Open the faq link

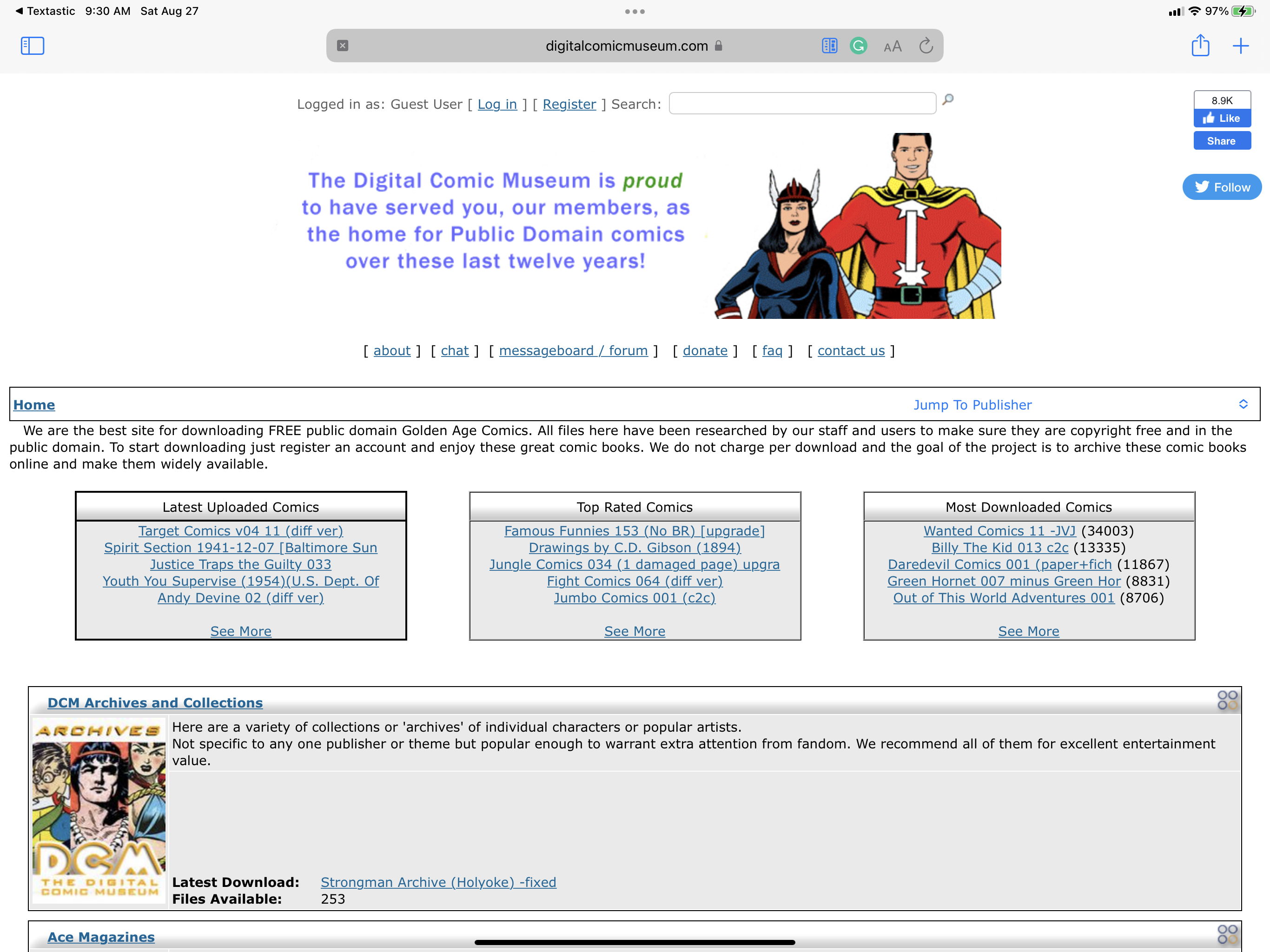pos(772,350)
